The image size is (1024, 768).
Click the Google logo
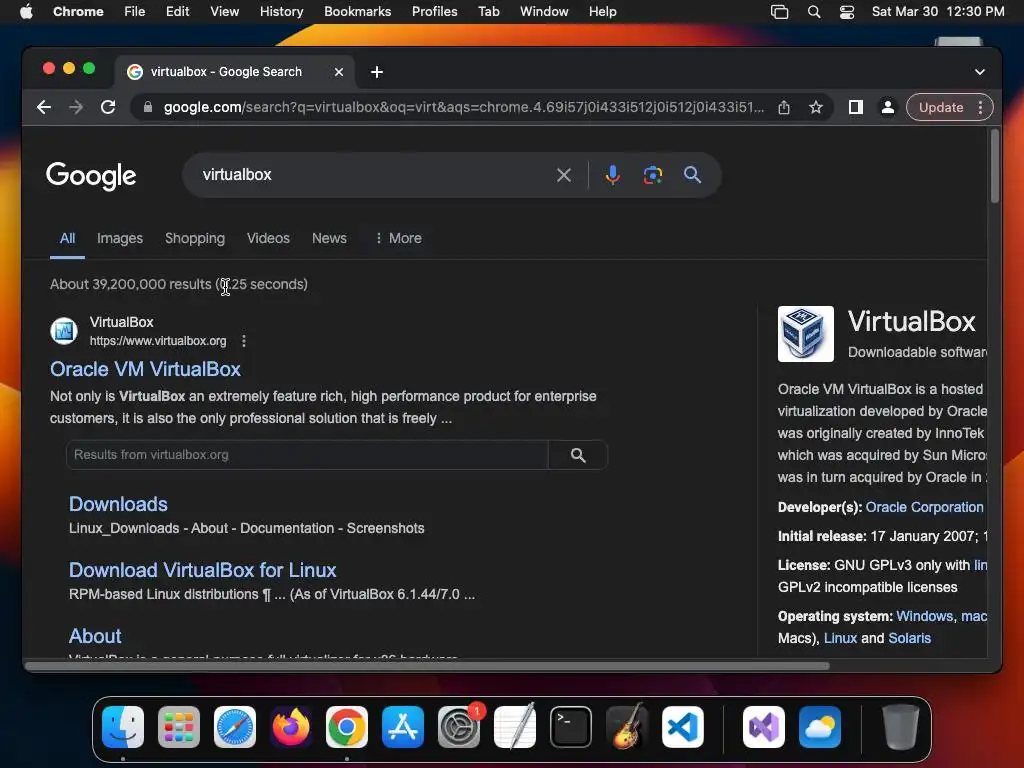tap(91, 176)
